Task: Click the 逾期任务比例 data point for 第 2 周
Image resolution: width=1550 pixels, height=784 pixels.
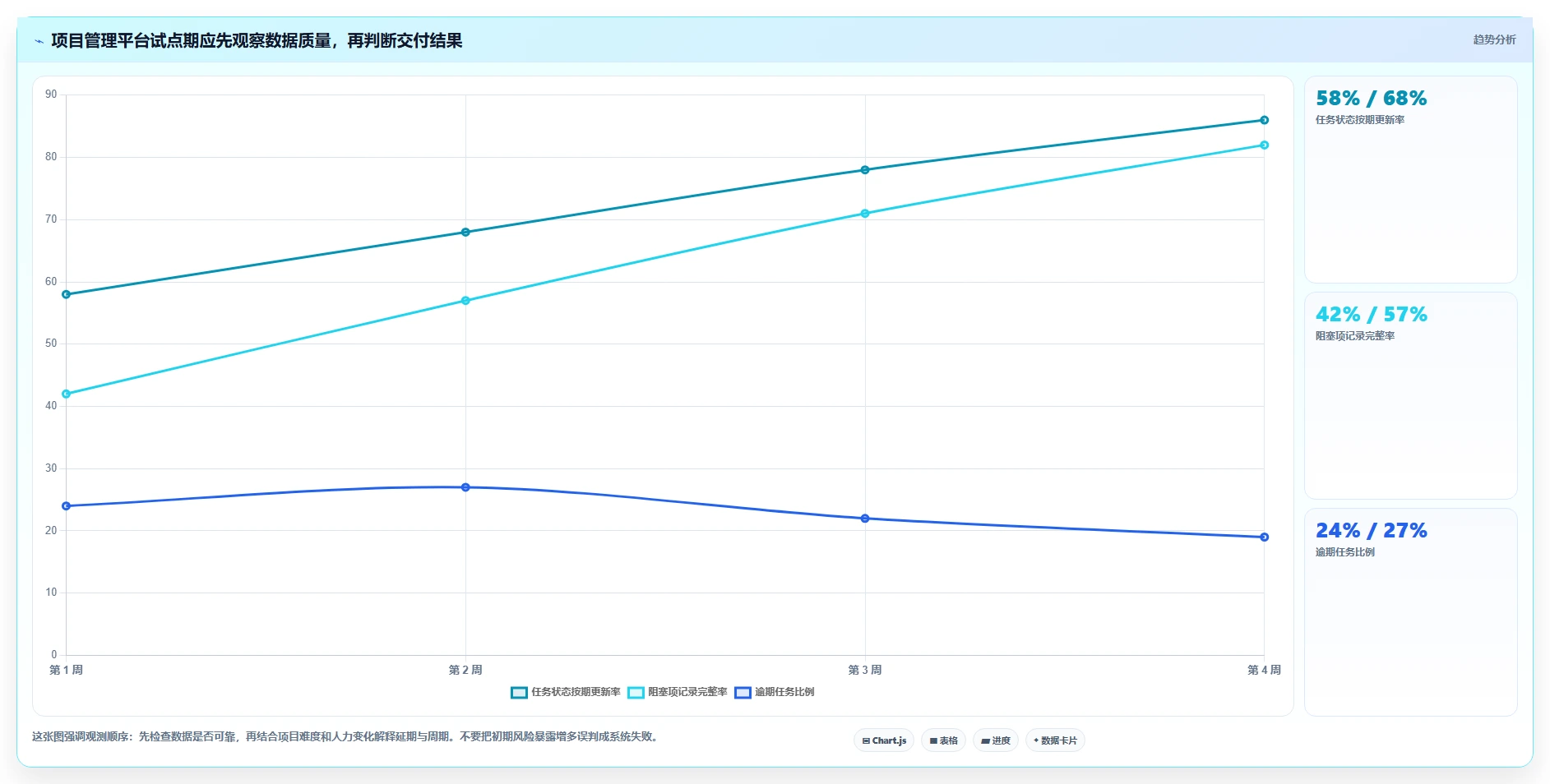Action: [x=465, y=487]
